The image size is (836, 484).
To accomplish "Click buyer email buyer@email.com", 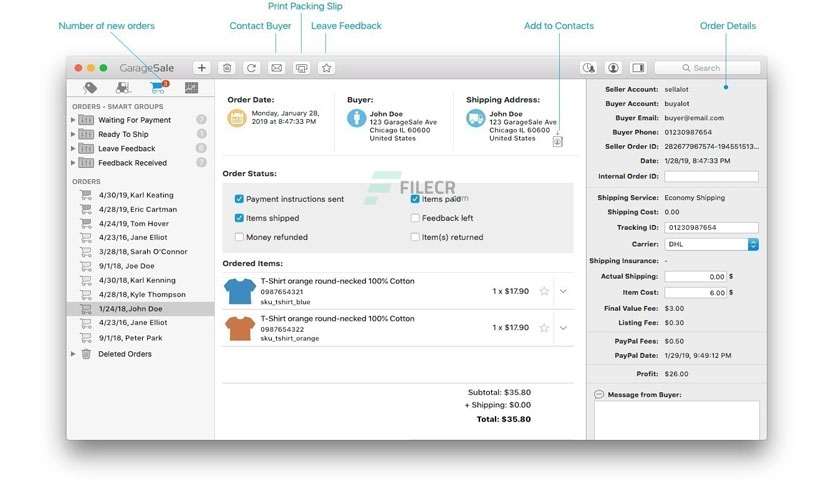I will click(694, 118).
